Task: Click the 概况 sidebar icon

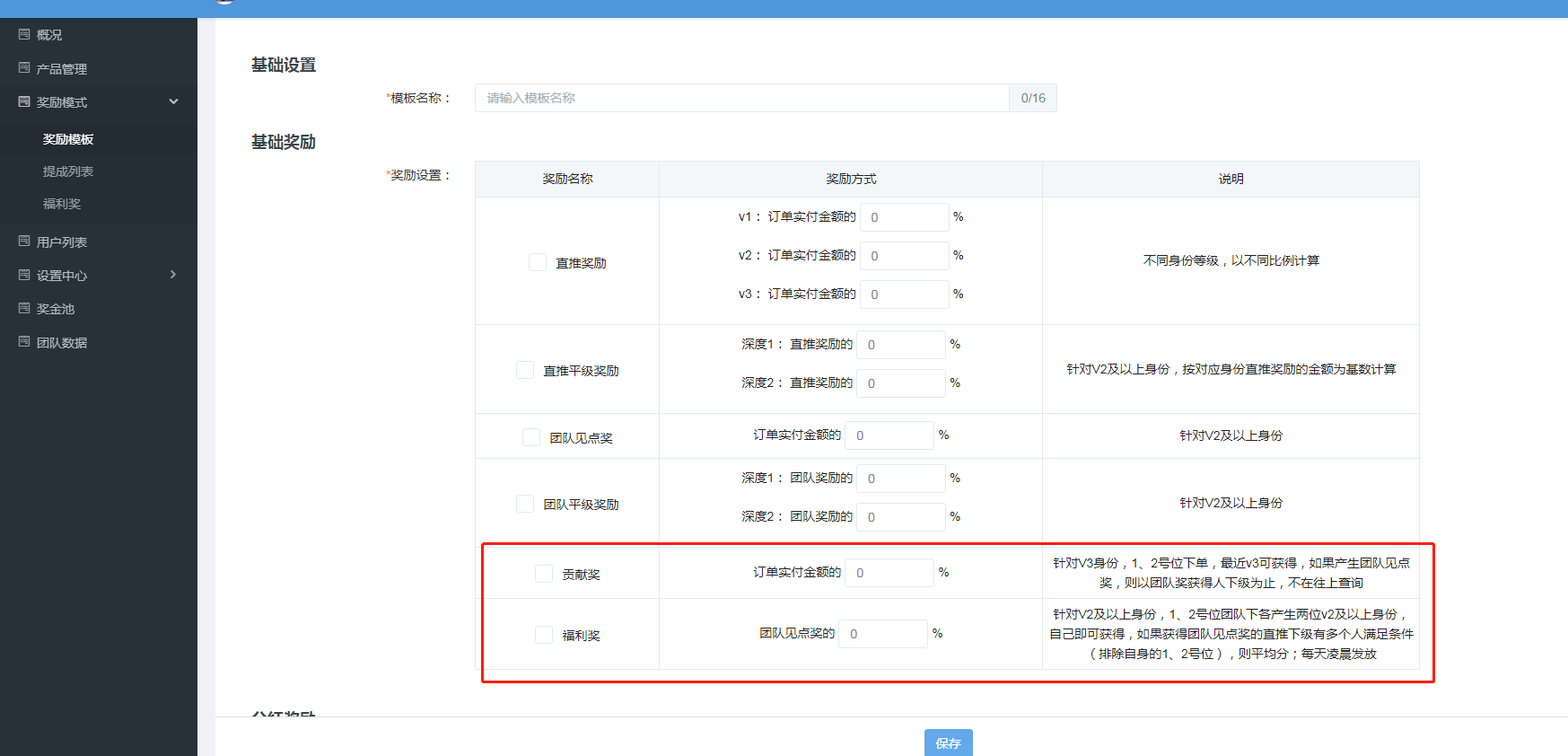Action: [x=24, y=34]
